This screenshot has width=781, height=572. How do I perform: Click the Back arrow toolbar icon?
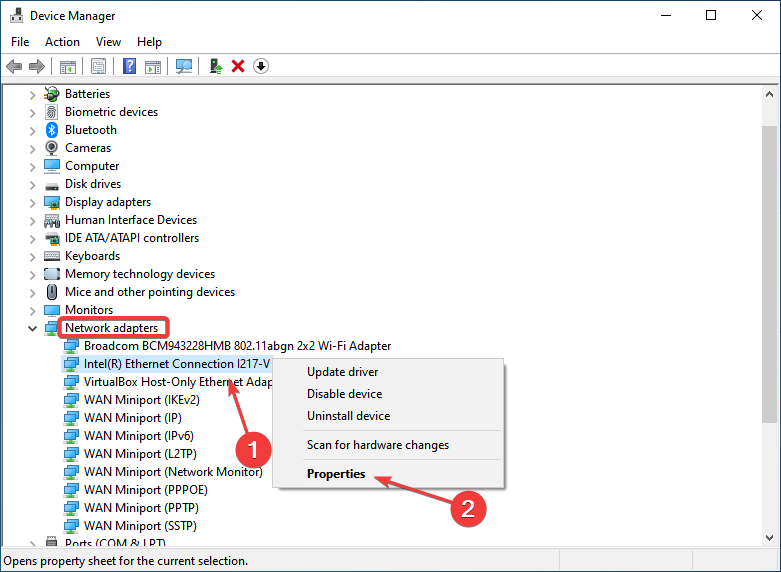(14, 66)
